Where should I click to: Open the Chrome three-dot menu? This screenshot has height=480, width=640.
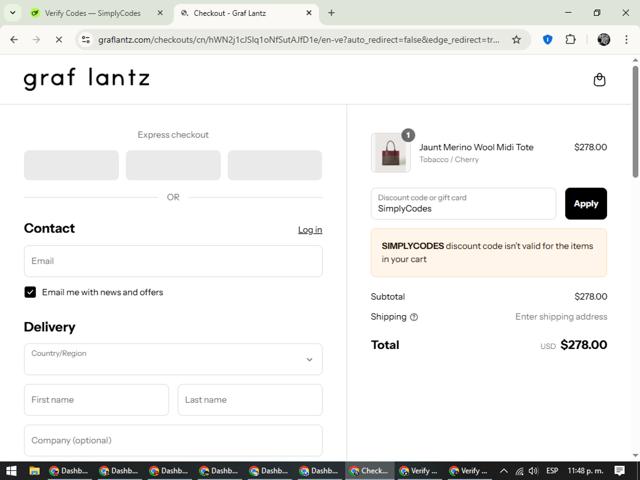click(626, 40)
